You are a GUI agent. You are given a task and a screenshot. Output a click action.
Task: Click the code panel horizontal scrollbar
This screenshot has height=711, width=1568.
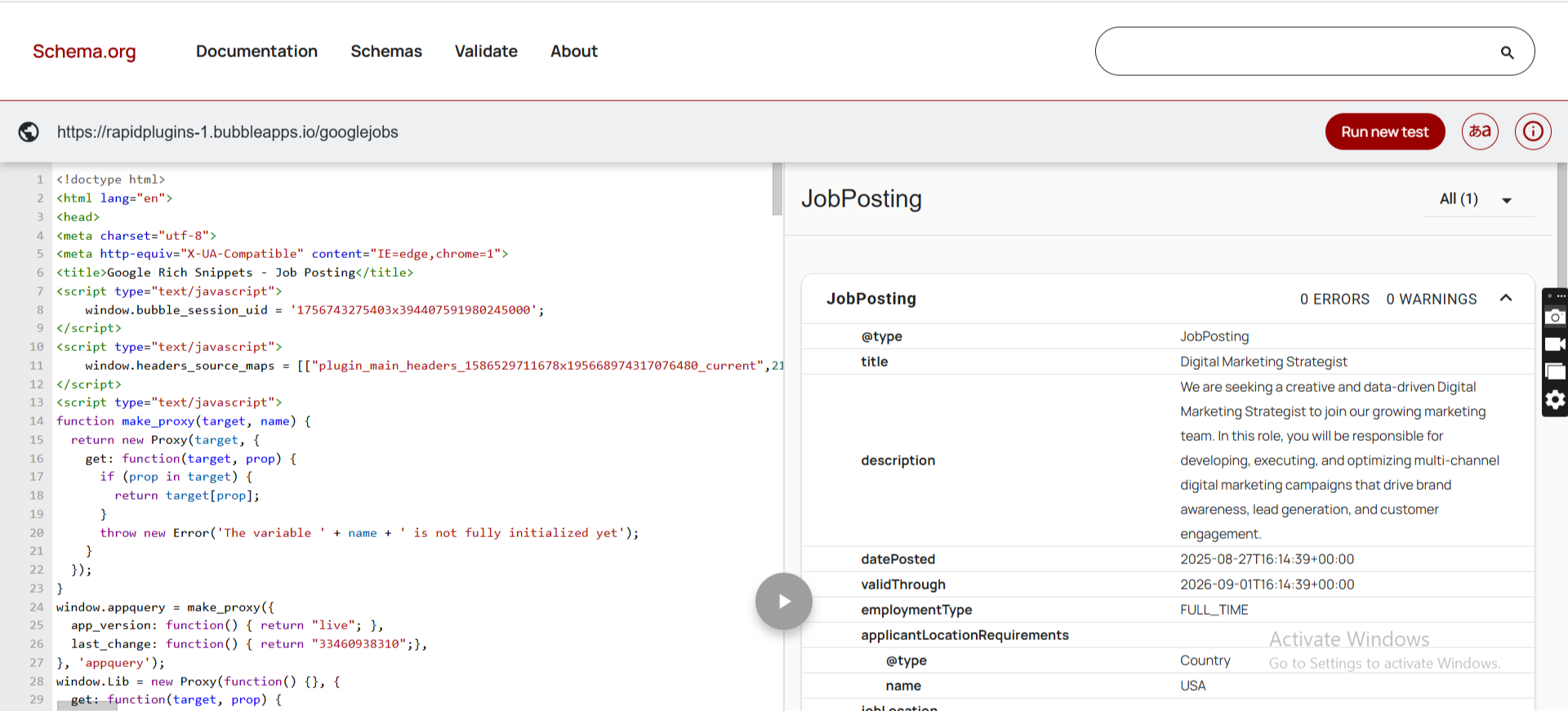87,706
